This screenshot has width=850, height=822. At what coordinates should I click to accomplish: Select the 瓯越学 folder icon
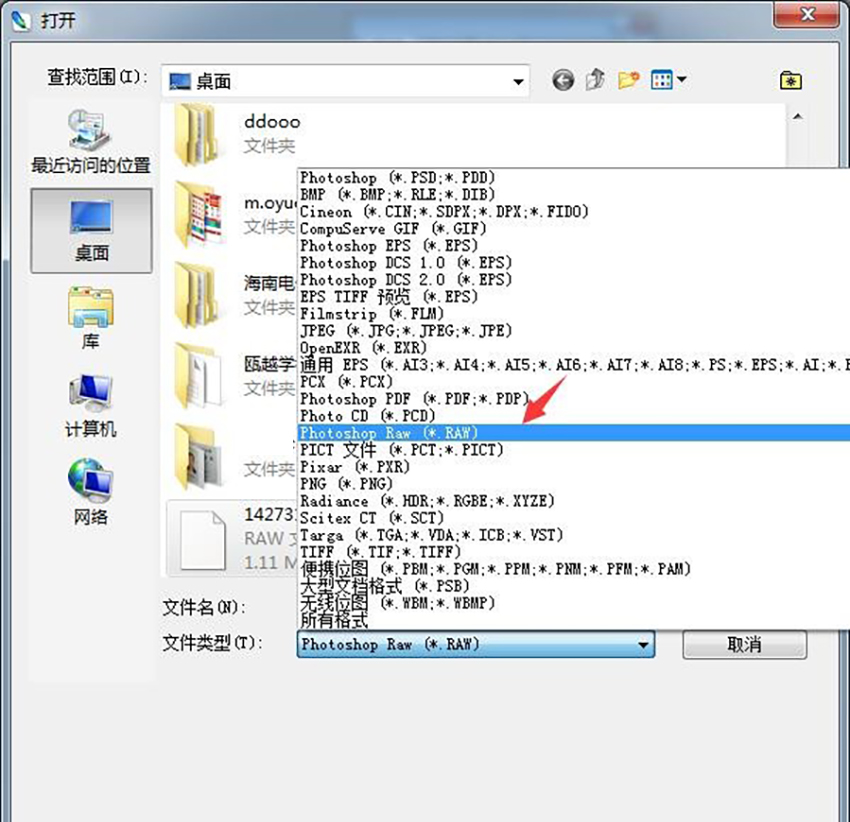[x=198, y=376]
